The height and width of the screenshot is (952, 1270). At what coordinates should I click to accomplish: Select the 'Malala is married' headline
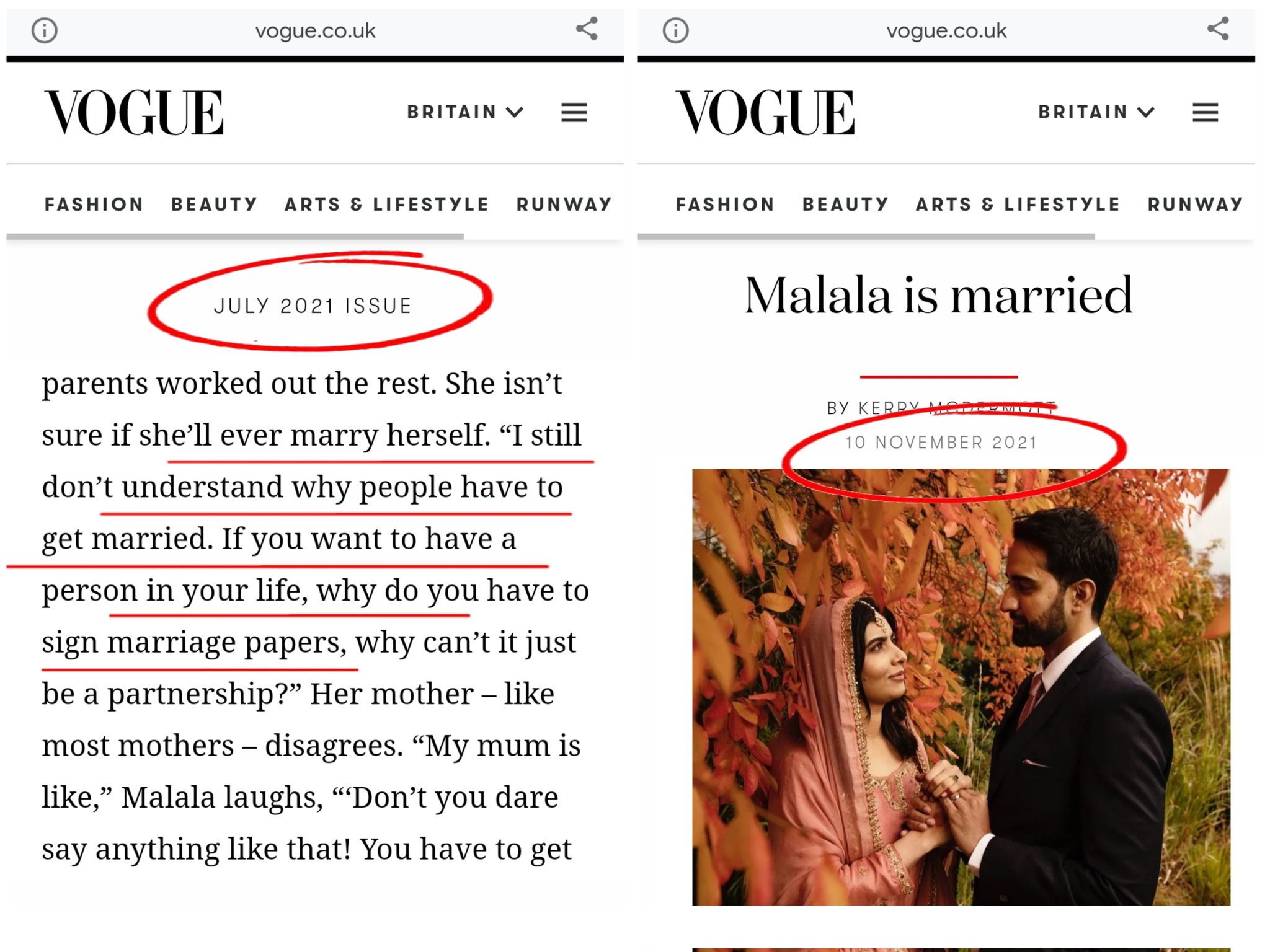(x=939, y=296)
